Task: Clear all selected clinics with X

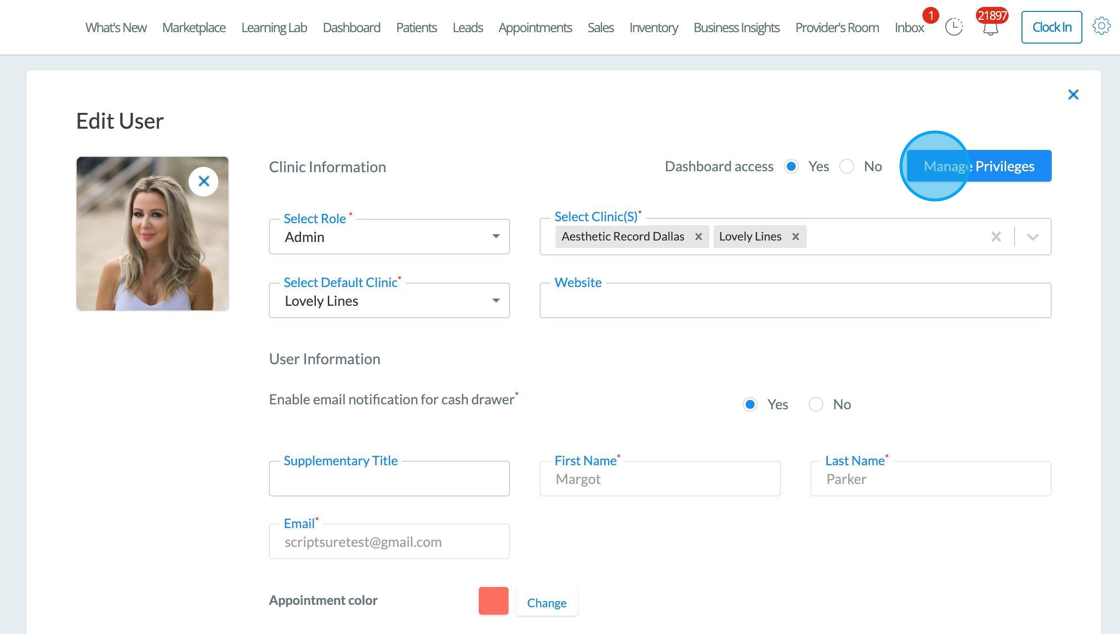Action: [996, 237]
